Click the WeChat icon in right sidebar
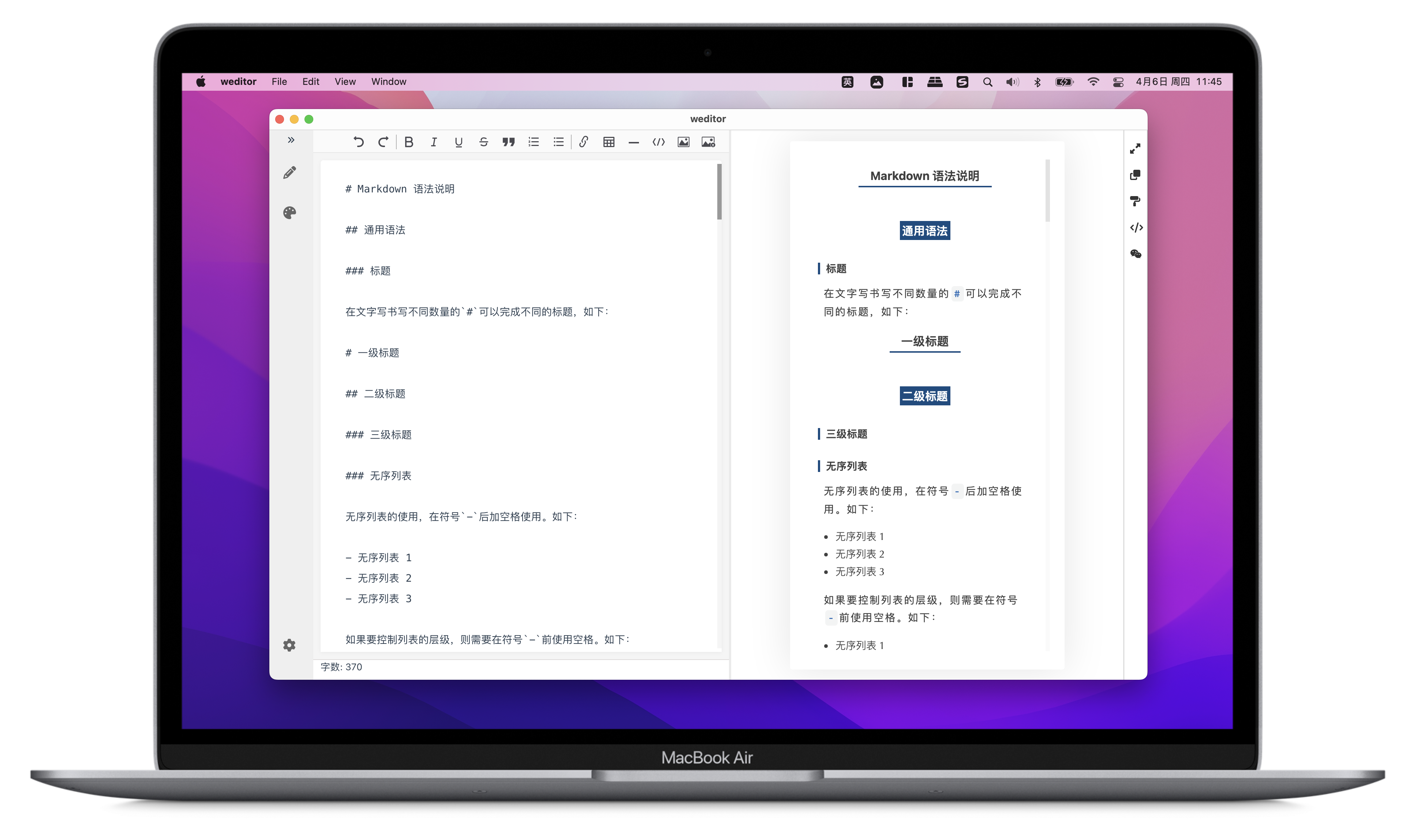This screenshot has height=840, width=1417. coord(1136,254)
